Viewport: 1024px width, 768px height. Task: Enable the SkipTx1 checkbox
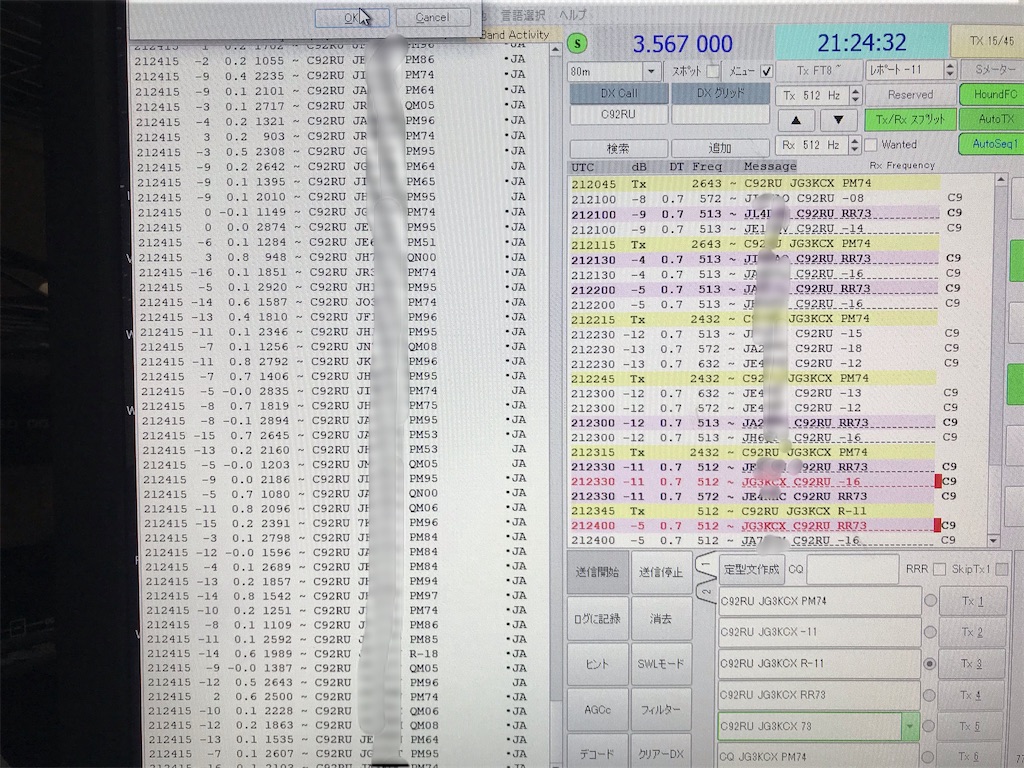[x=1002, y=569]
